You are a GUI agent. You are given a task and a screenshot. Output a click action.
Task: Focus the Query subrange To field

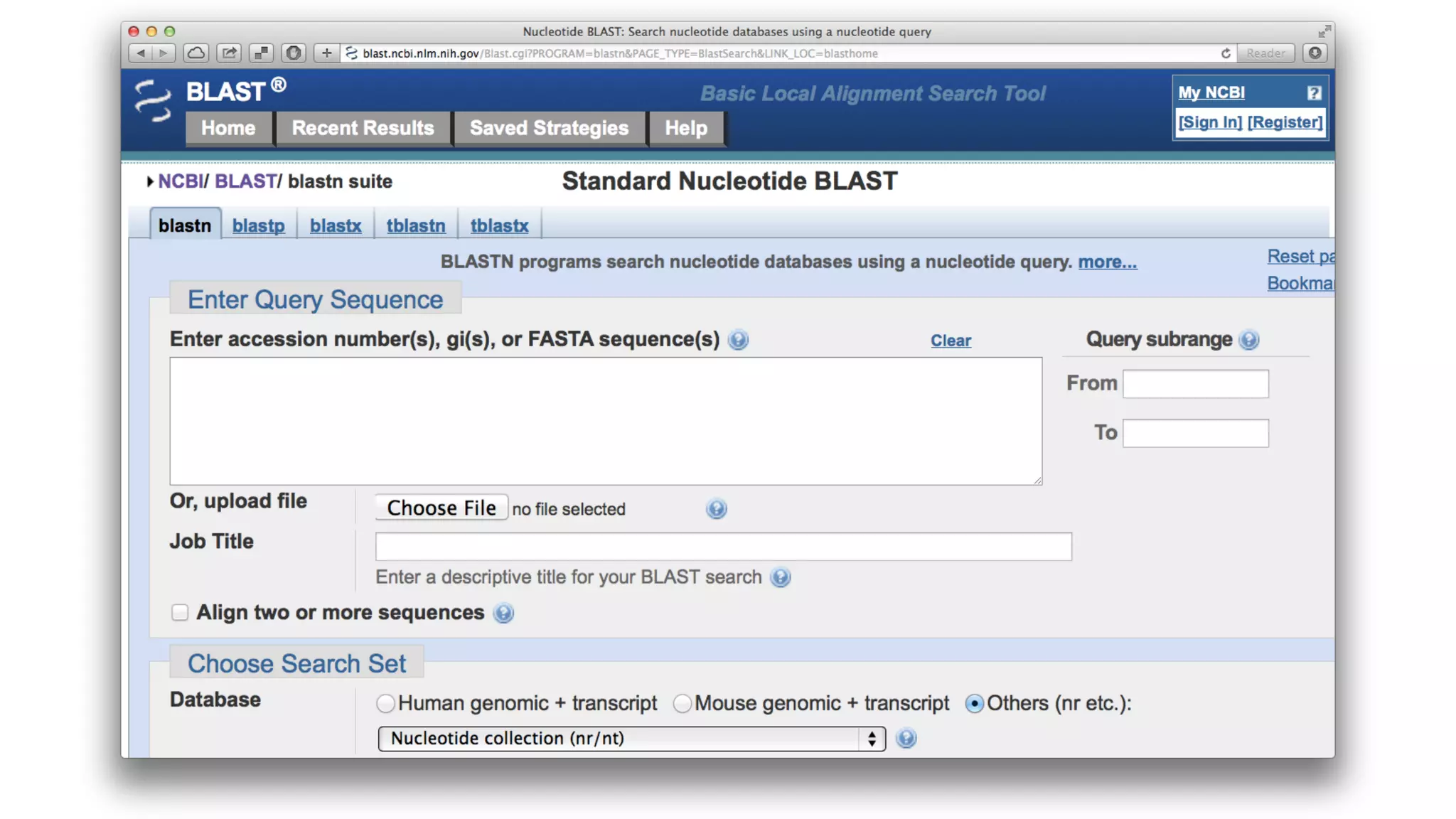click(1195, 433)
